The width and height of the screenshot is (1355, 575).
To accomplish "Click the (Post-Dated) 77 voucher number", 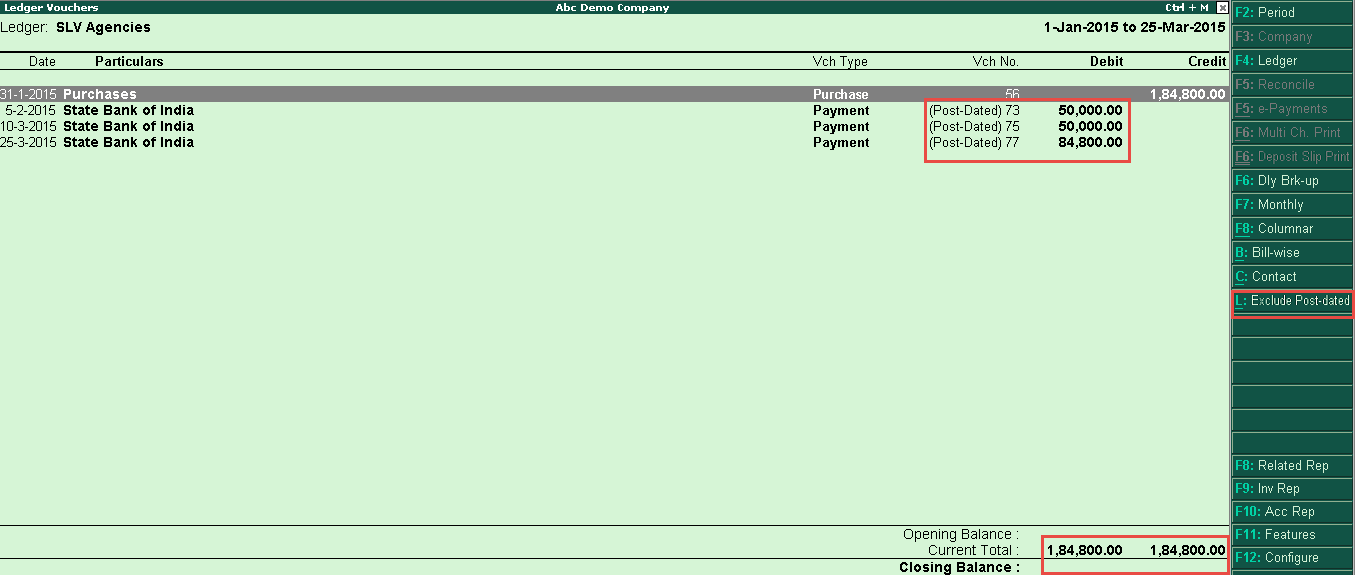I will pyautogui.click(x=974, y=142).
